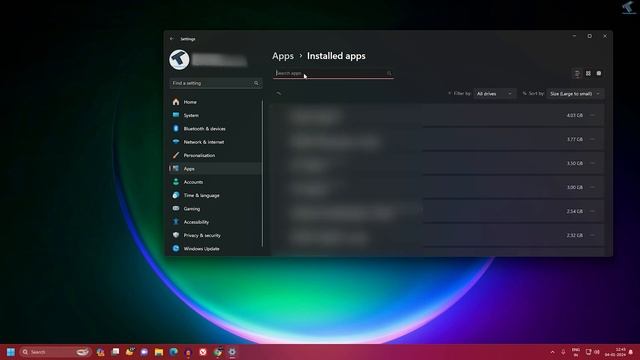Viewport: 640px width, 360px height.
Task: Click the 4.03 GB size value
Action: (x=575, y=116)
